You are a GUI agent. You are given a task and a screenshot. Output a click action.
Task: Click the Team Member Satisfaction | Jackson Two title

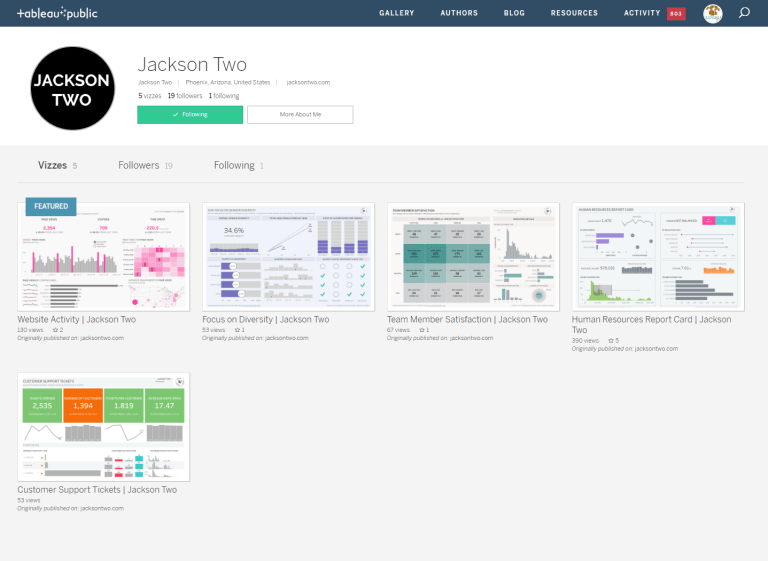(467, 319)
